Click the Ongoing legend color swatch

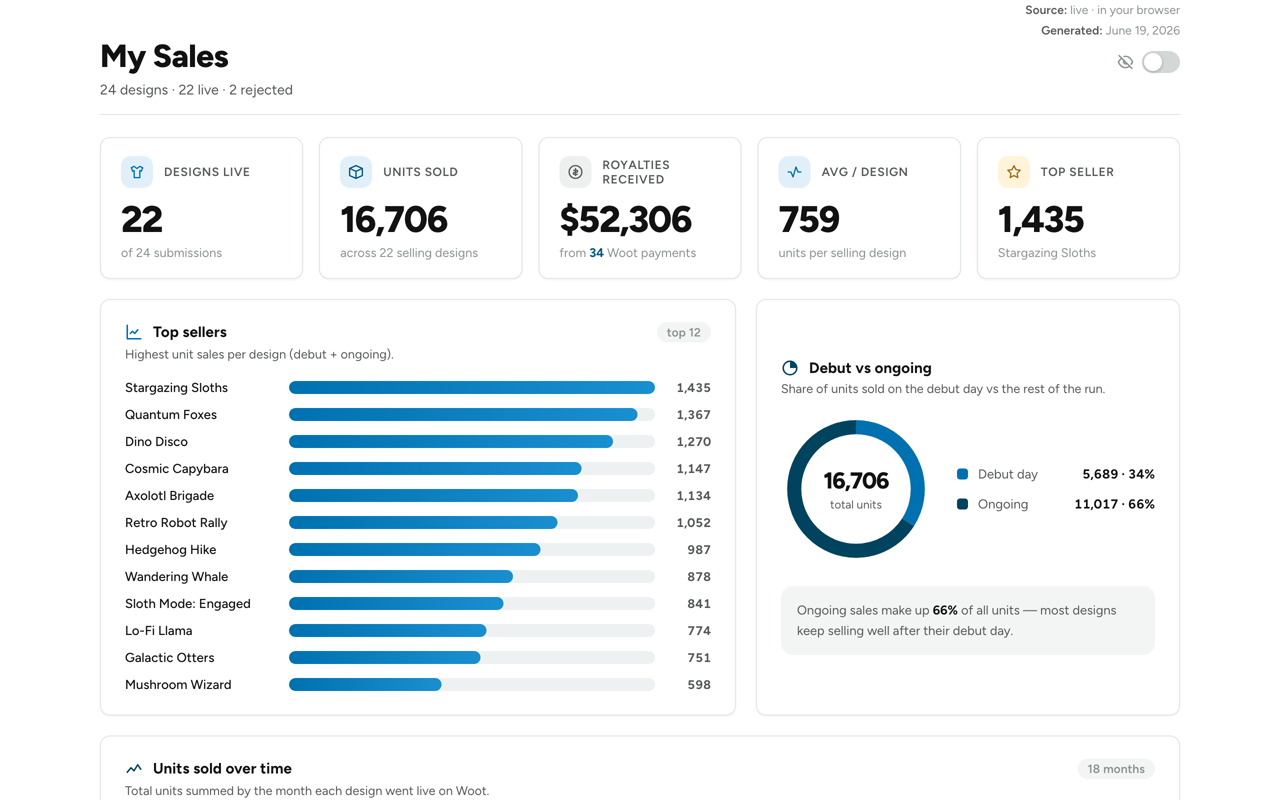[962, 504]
